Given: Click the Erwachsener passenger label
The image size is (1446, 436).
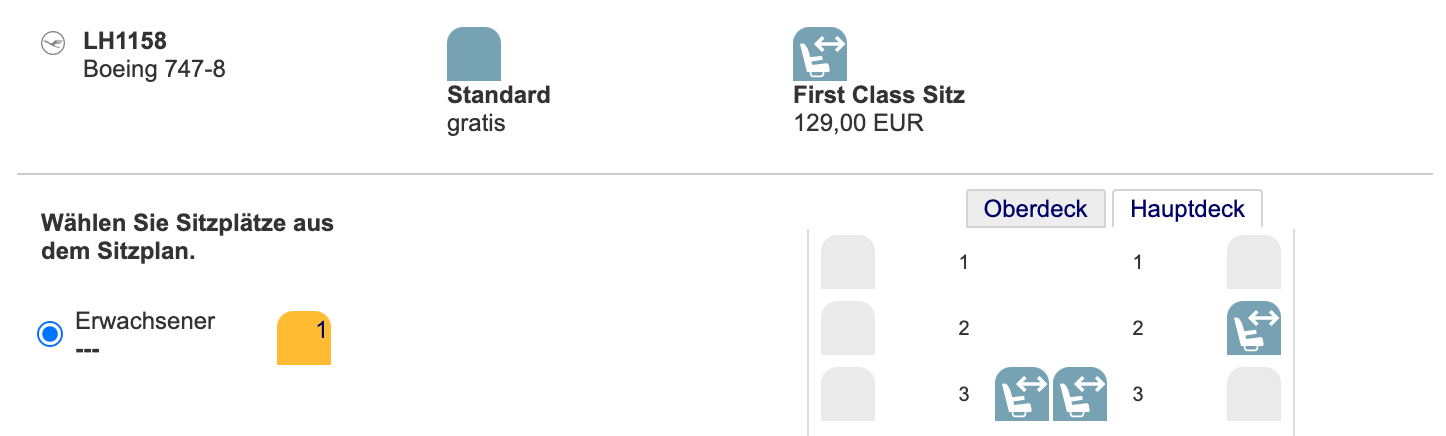Looking at the screenshot, I should point(145,322).
